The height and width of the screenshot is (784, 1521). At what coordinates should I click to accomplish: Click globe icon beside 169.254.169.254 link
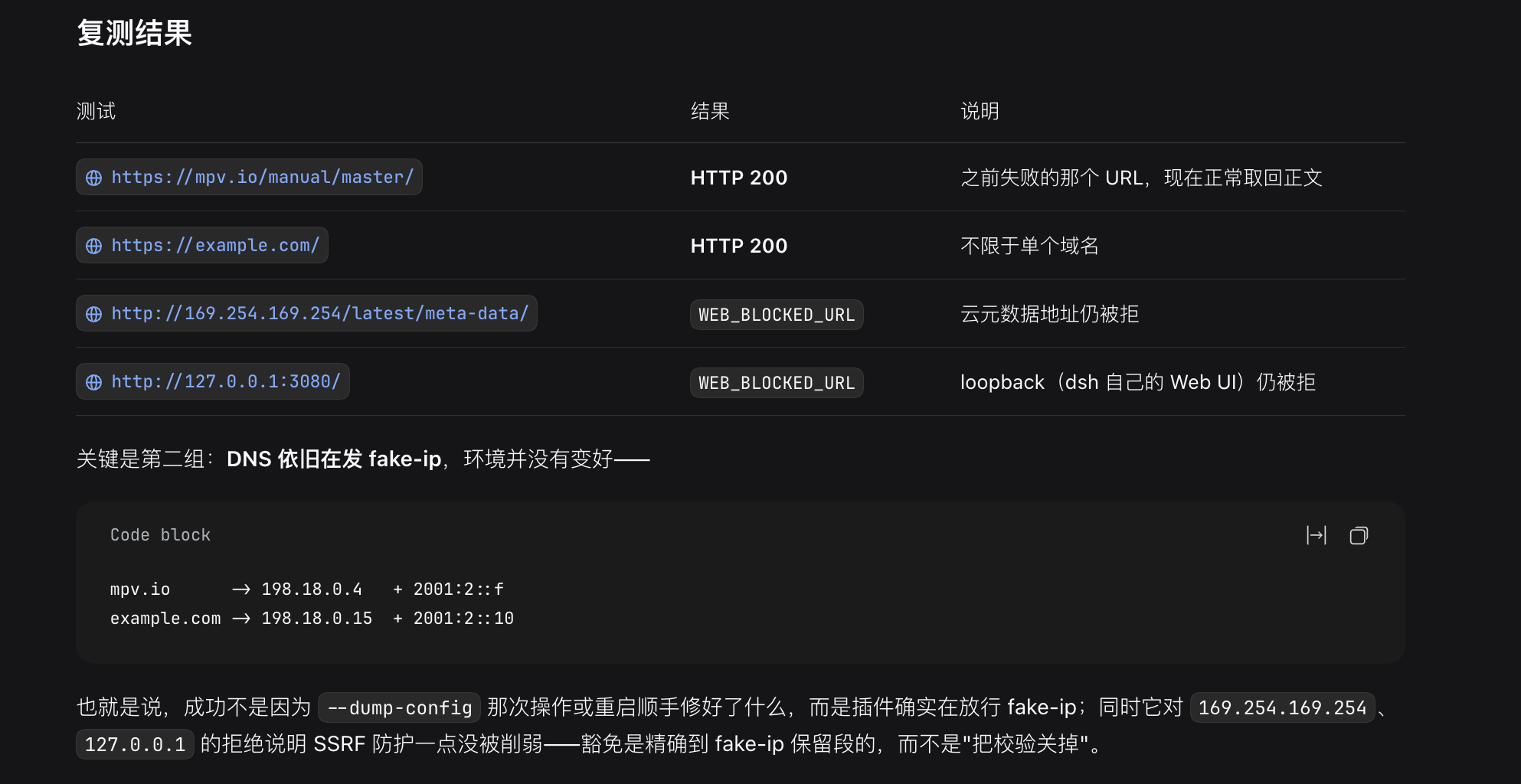[x=94, y=314]
